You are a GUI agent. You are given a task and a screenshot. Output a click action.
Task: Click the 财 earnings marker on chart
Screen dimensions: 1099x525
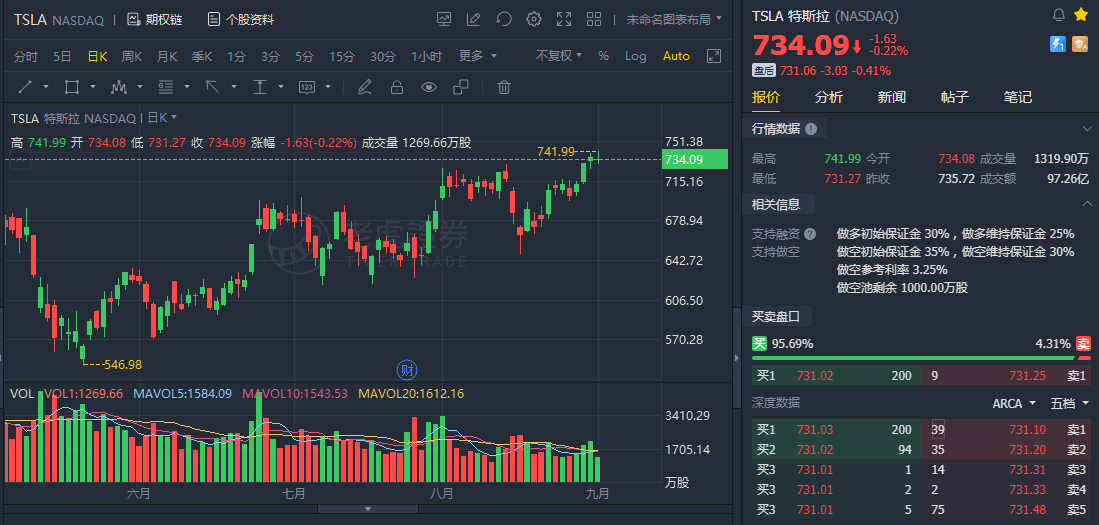point(407,369)
